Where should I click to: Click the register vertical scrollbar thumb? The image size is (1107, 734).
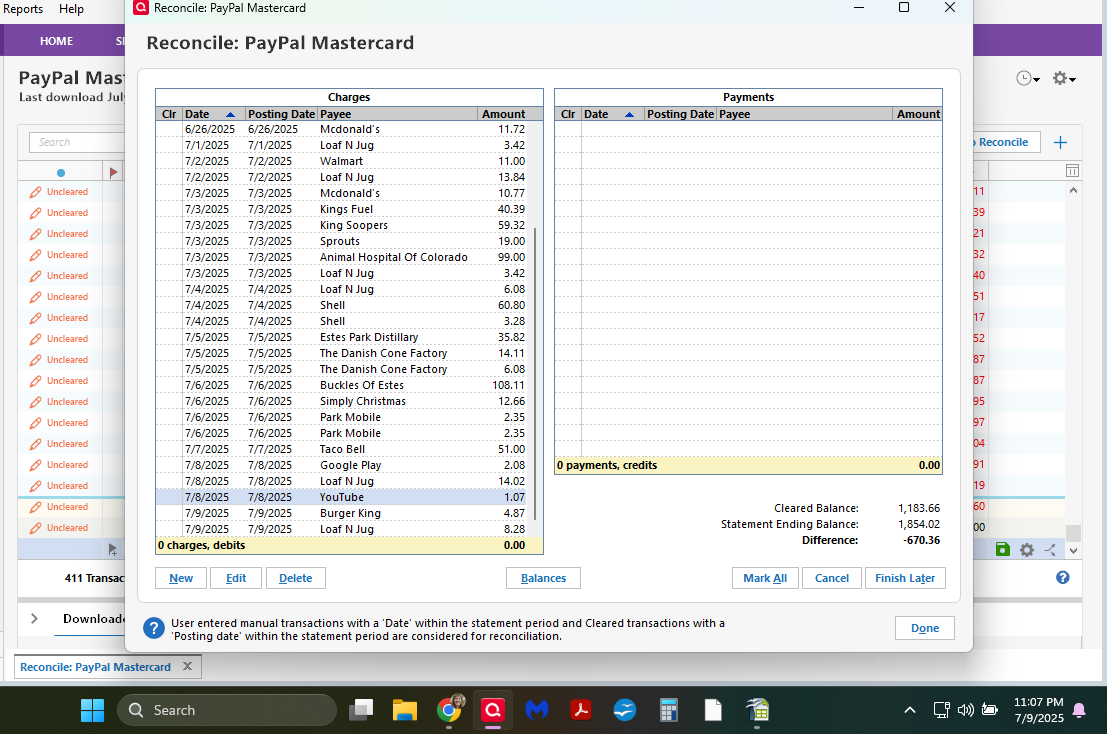1073,533
